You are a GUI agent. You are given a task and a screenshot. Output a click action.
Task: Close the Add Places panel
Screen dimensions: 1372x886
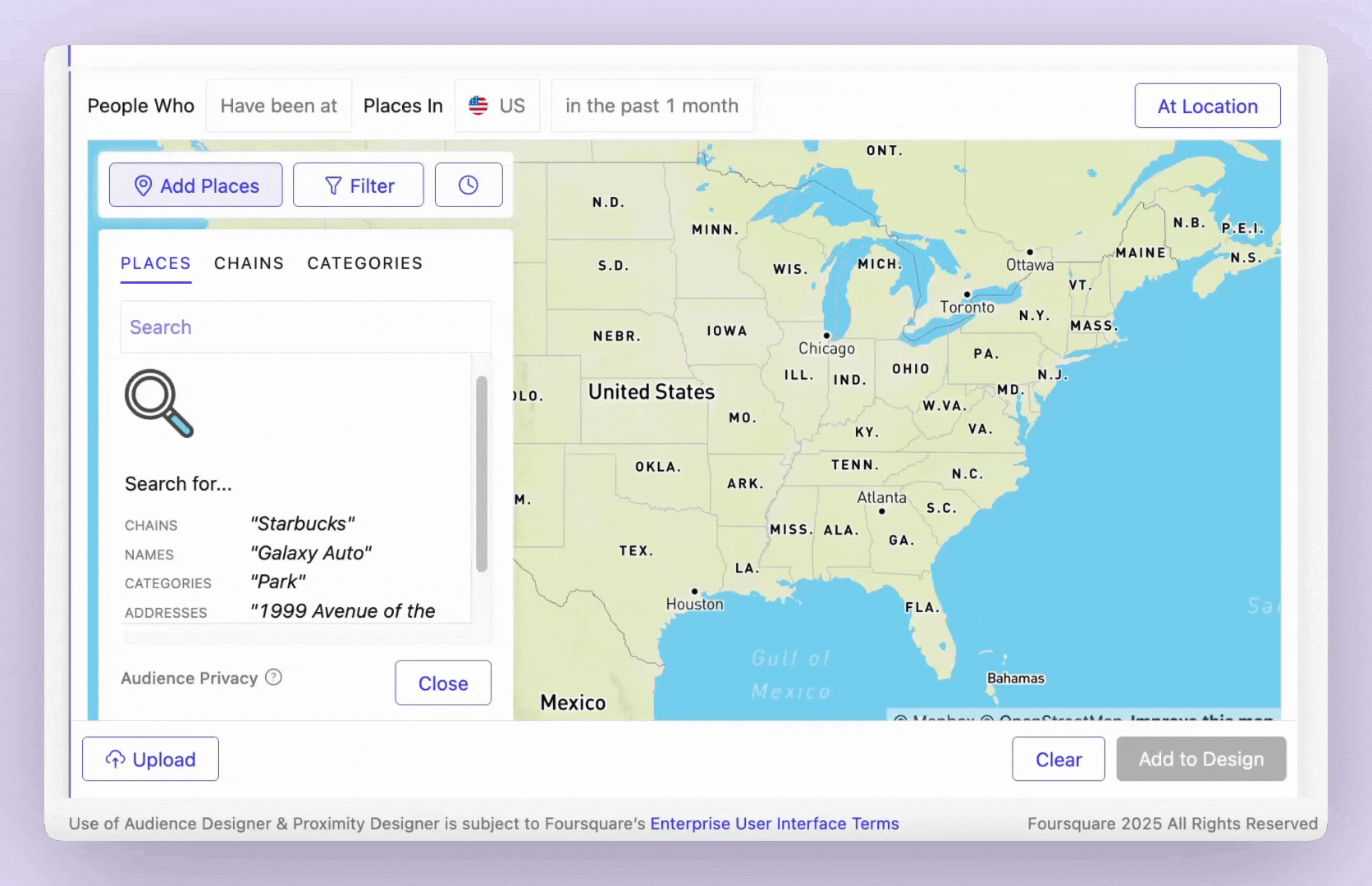tap(443, 683)
